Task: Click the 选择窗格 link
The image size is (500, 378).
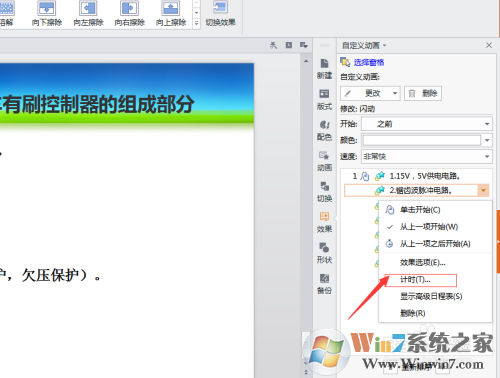Action: pos(369,62)
